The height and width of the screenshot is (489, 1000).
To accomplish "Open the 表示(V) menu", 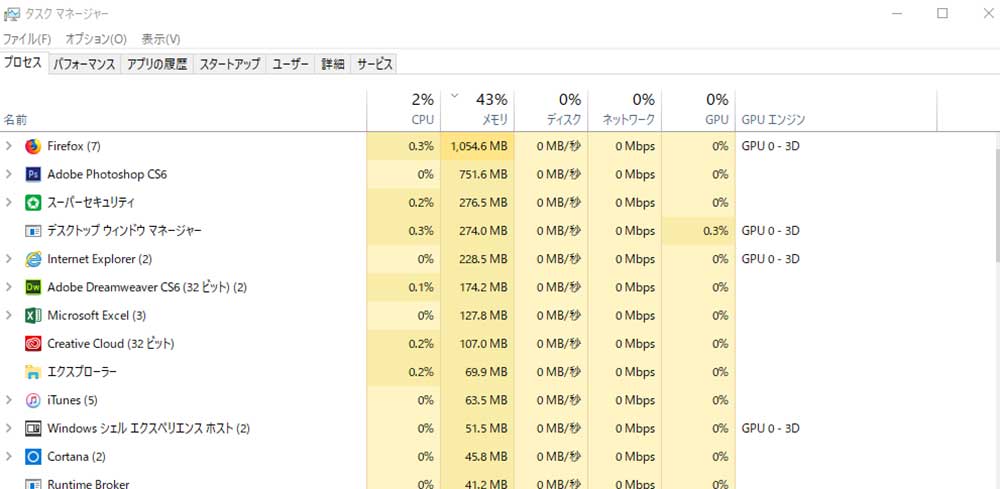I will [x=161, y=39].
